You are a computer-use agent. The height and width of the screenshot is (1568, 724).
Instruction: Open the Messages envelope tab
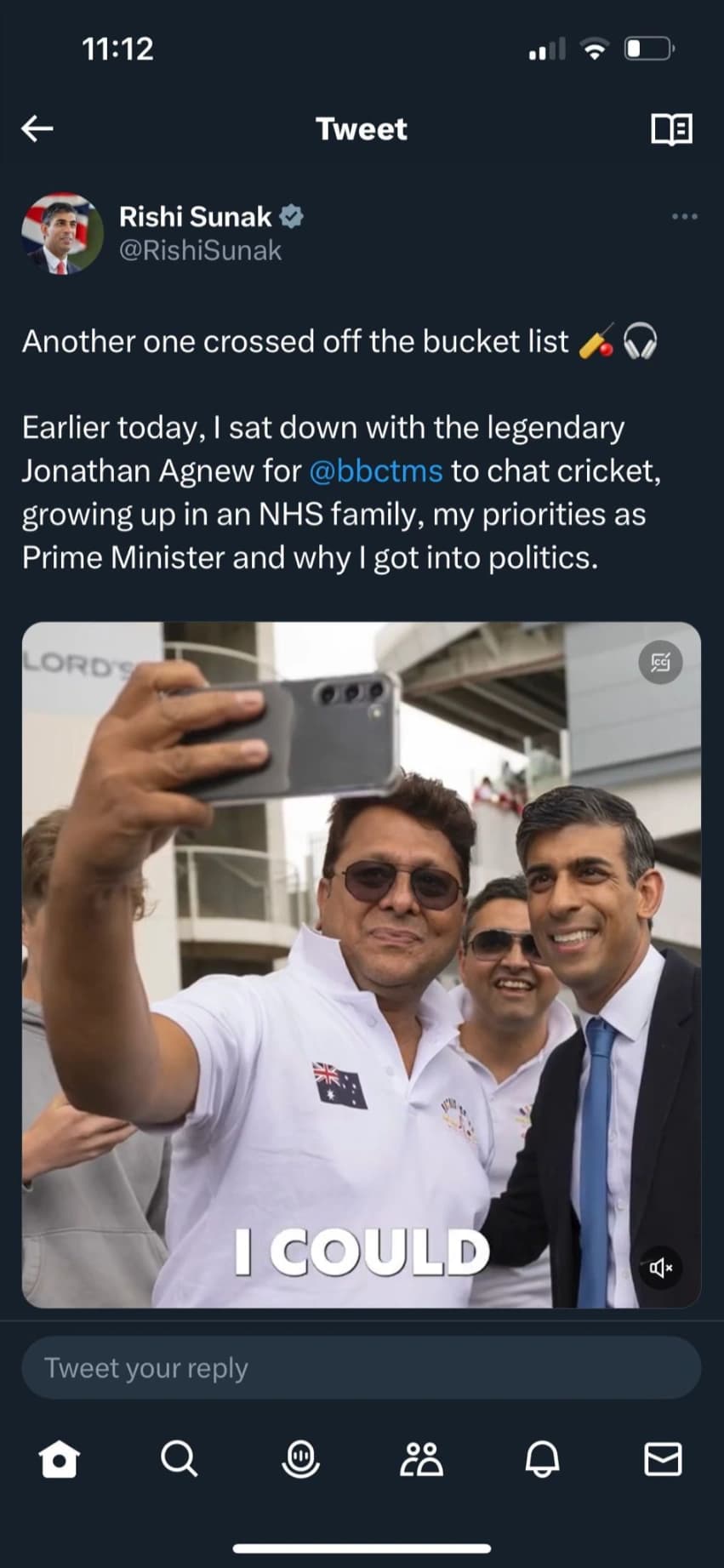(x=663, y=1460)
